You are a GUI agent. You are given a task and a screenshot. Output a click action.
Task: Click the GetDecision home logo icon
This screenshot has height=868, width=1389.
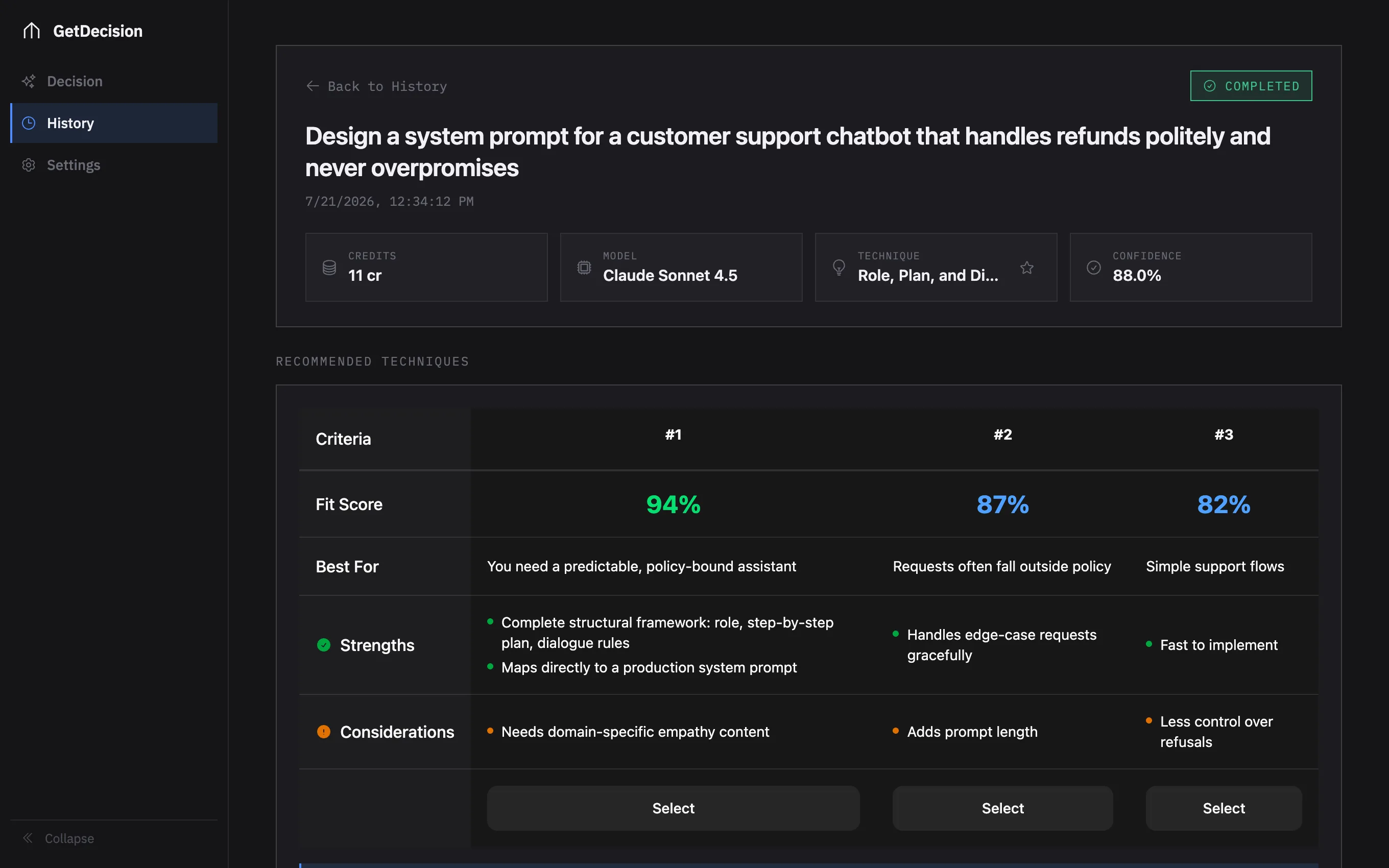[32, 31]
